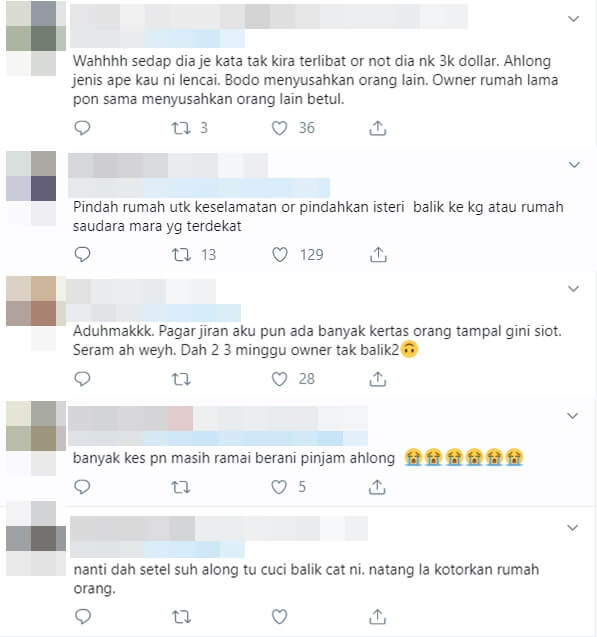
Task: Retweet the 'banyak kes pn masih' tweet
Action: click(x=180, y=487)
